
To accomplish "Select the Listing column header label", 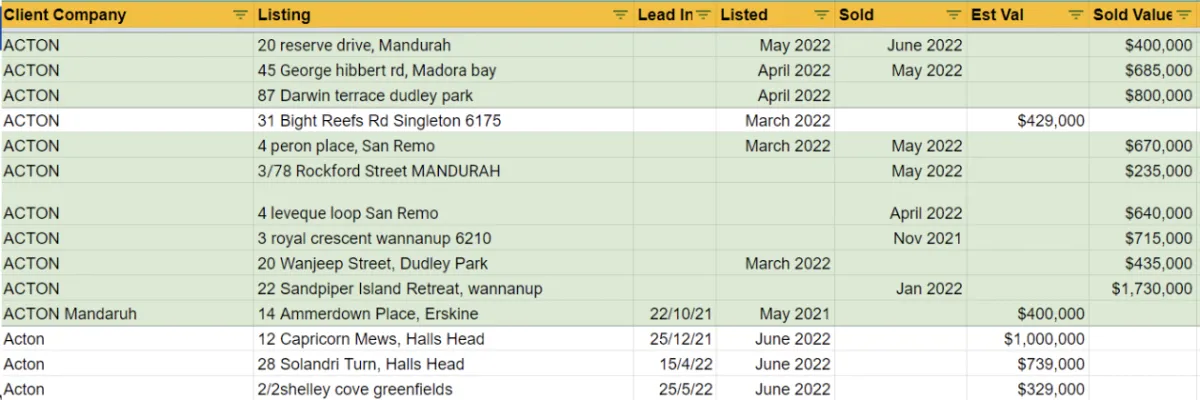I will click(x=284, y=15).
